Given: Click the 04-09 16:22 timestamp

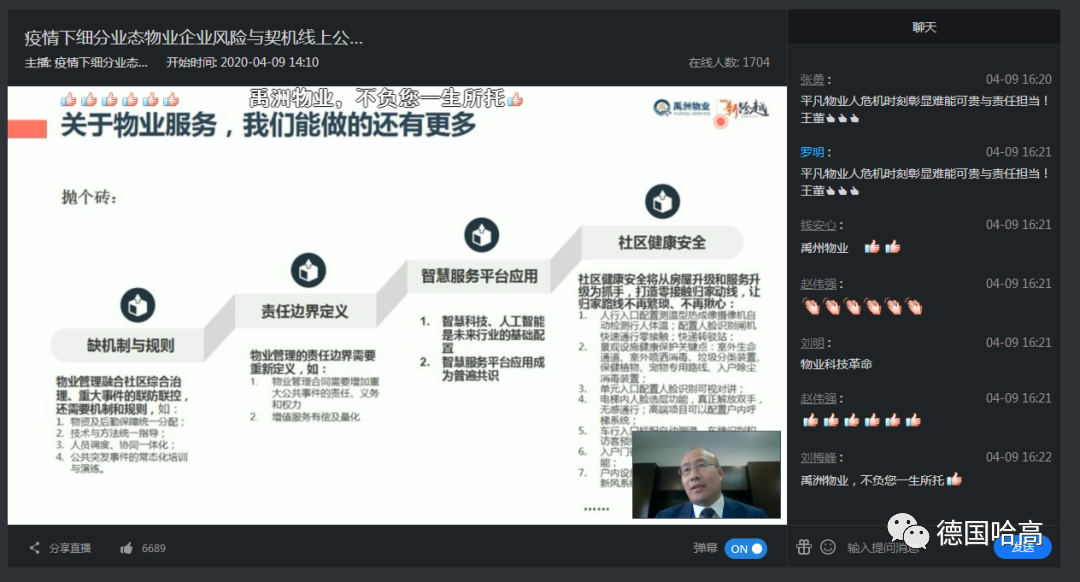Looking at the screenshot, I should click(1019, 457).
